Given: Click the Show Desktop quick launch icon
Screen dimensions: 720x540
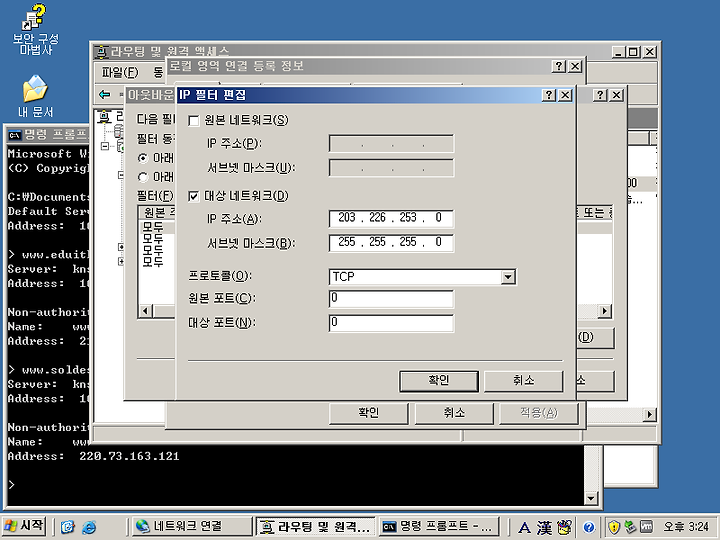Looking at the screenshot, I should pyautogui.click(x=68, y=527).
